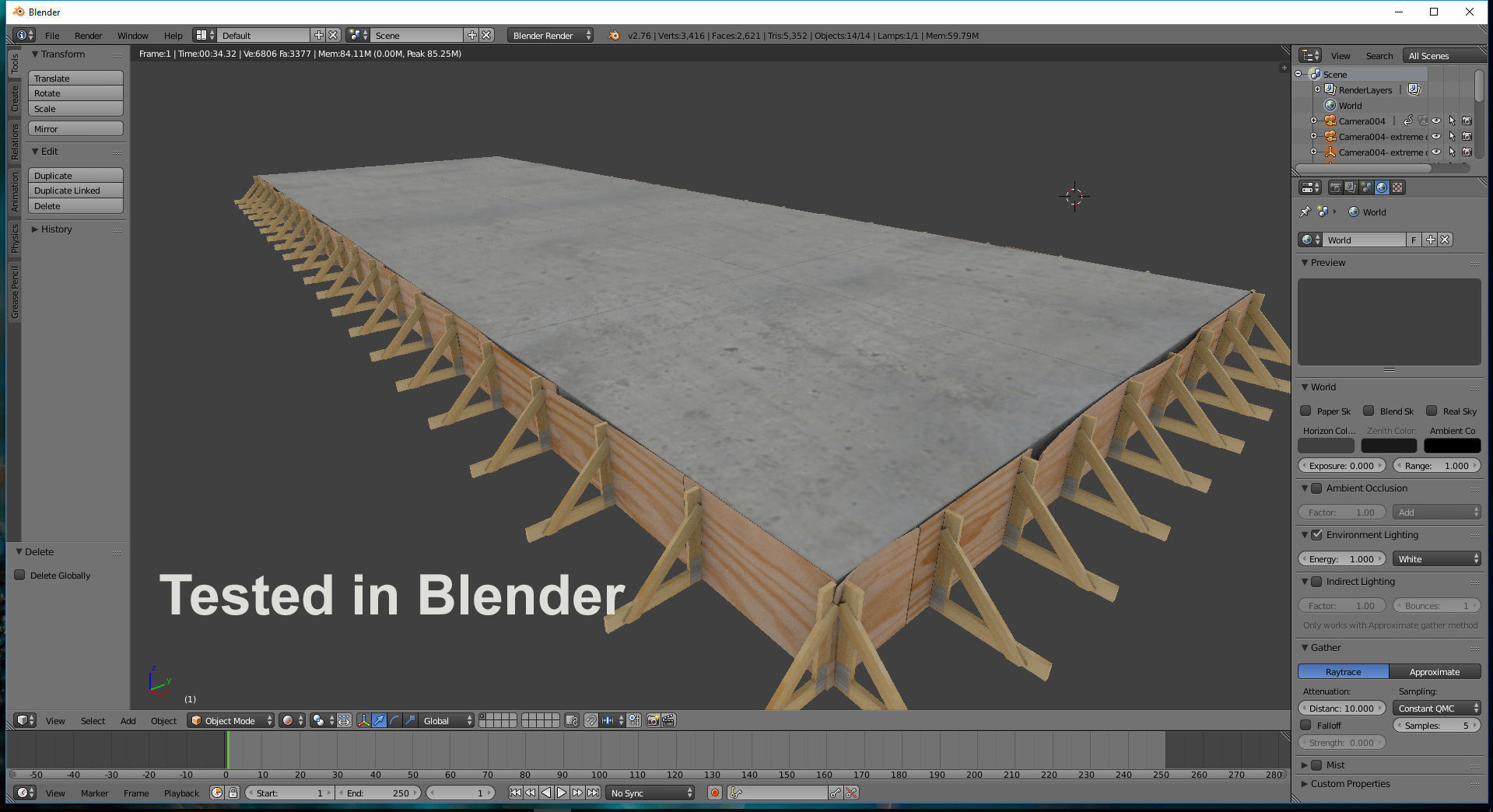Open the File menu

(x=52, y=35)
